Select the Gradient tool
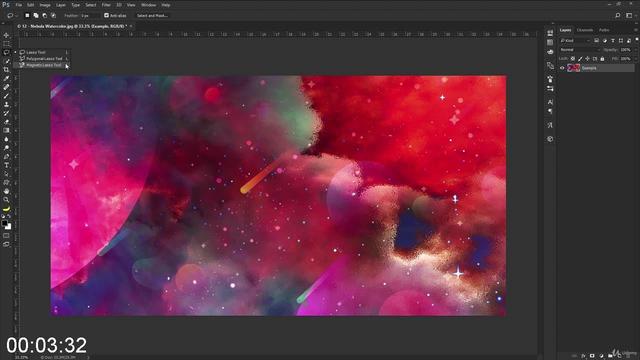Image resolution: width=640 pixels, height=360 pixels. [6, 130]
